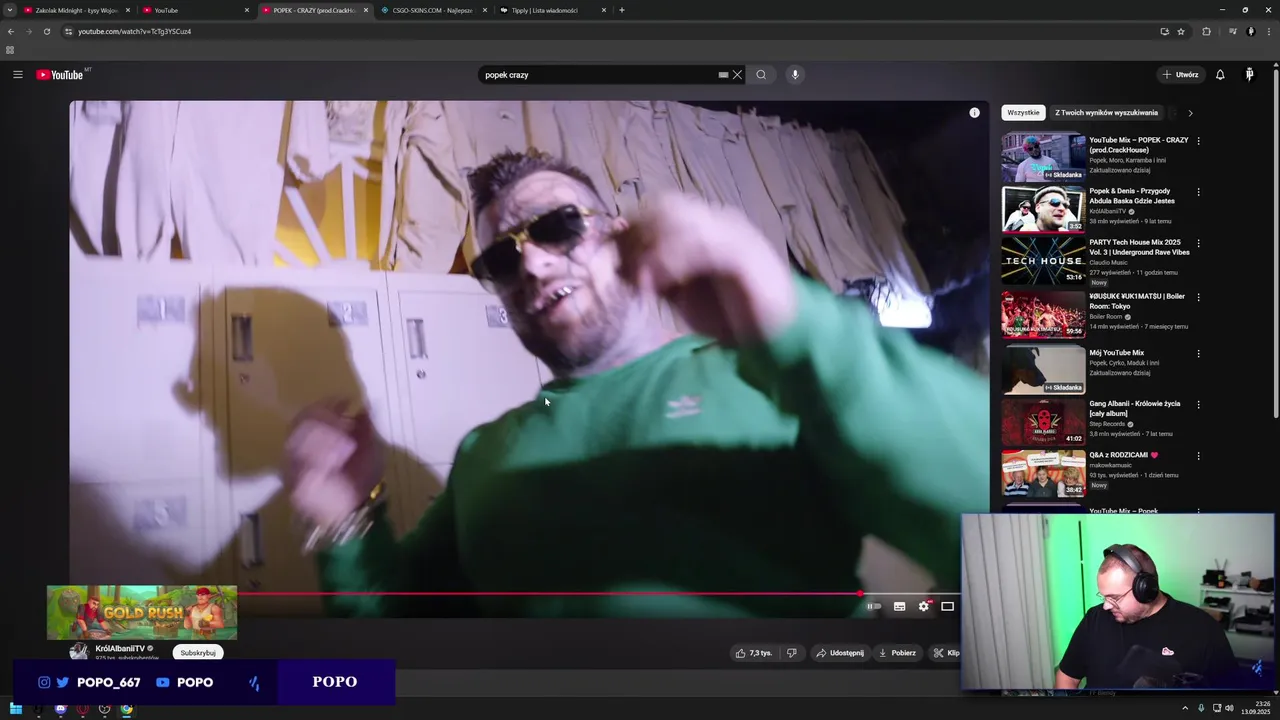Open Chrome in the Windows taskbar
The width and height of the screenshot is (1280, 720).
pyautogui.click(x=127, y=709)
